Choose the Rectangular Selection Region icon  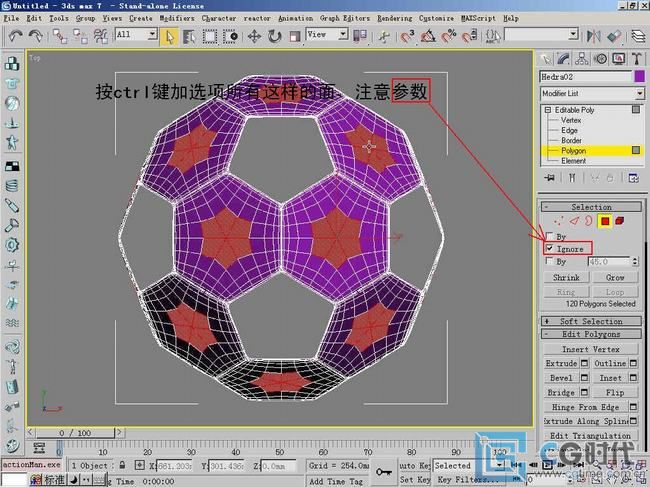[x=209, y=37]
